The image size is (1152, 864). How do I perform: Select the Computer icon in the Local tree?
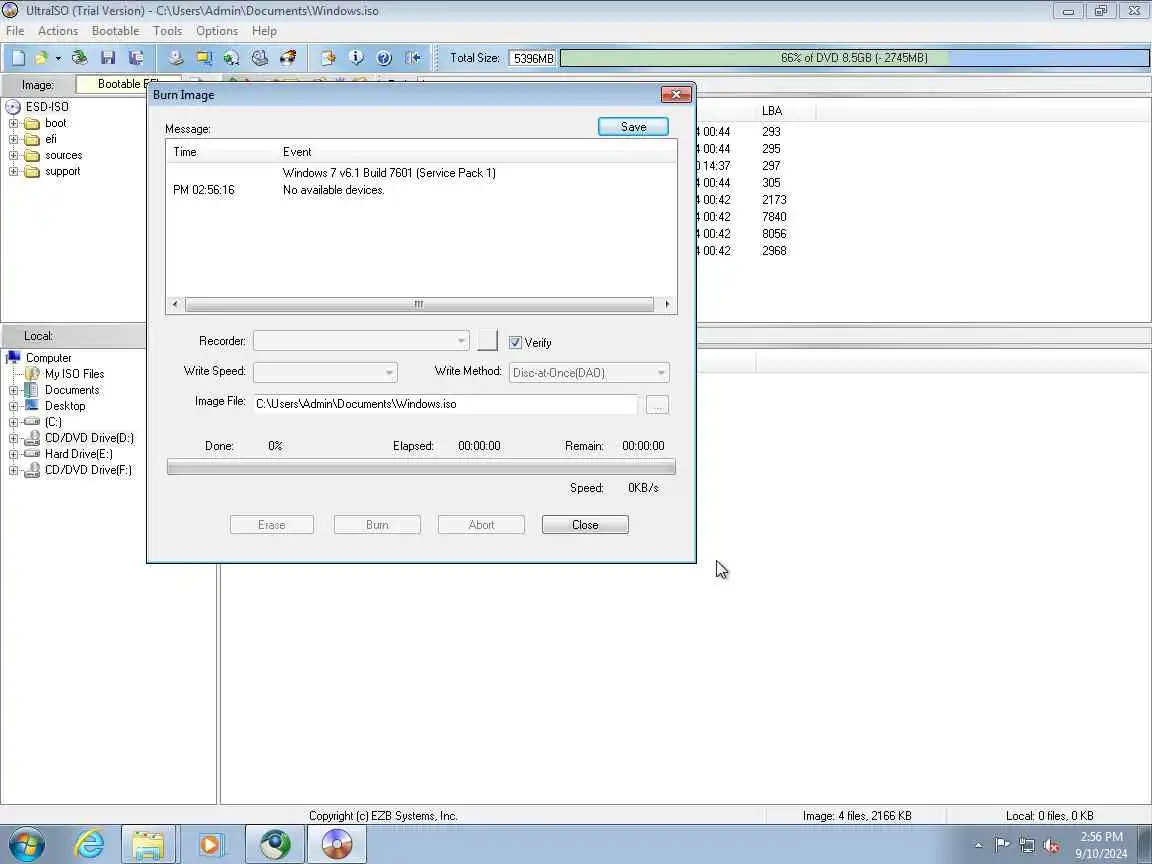(x=13, y=358)
